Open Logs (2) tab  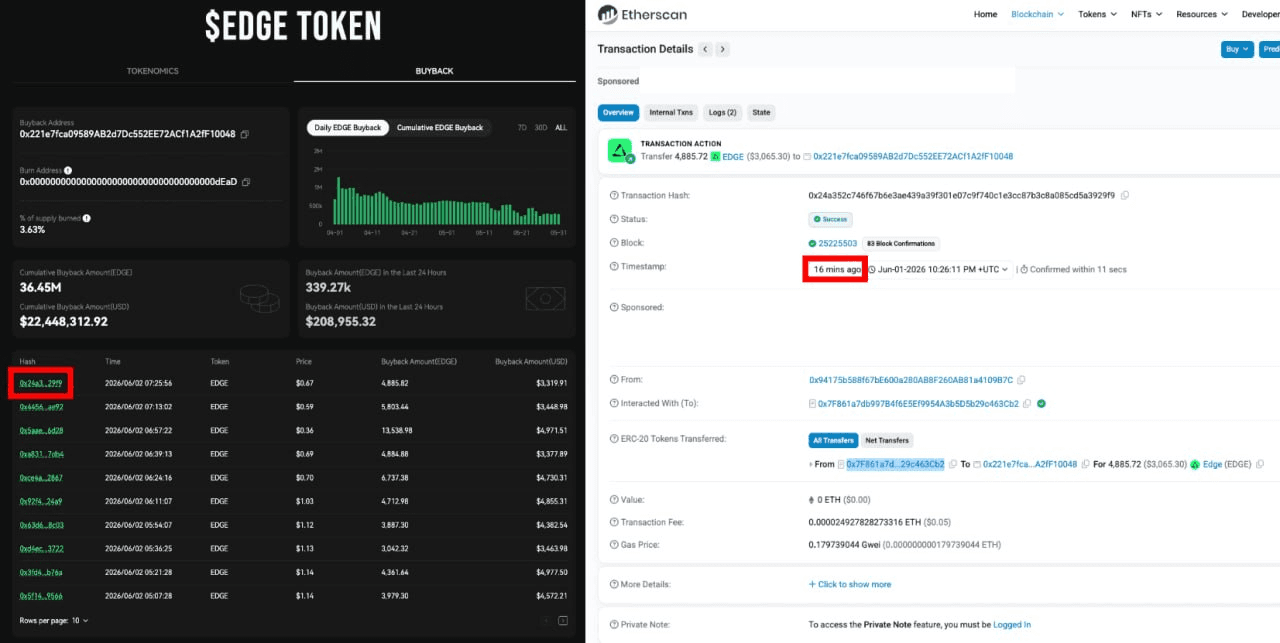point(722,113)
